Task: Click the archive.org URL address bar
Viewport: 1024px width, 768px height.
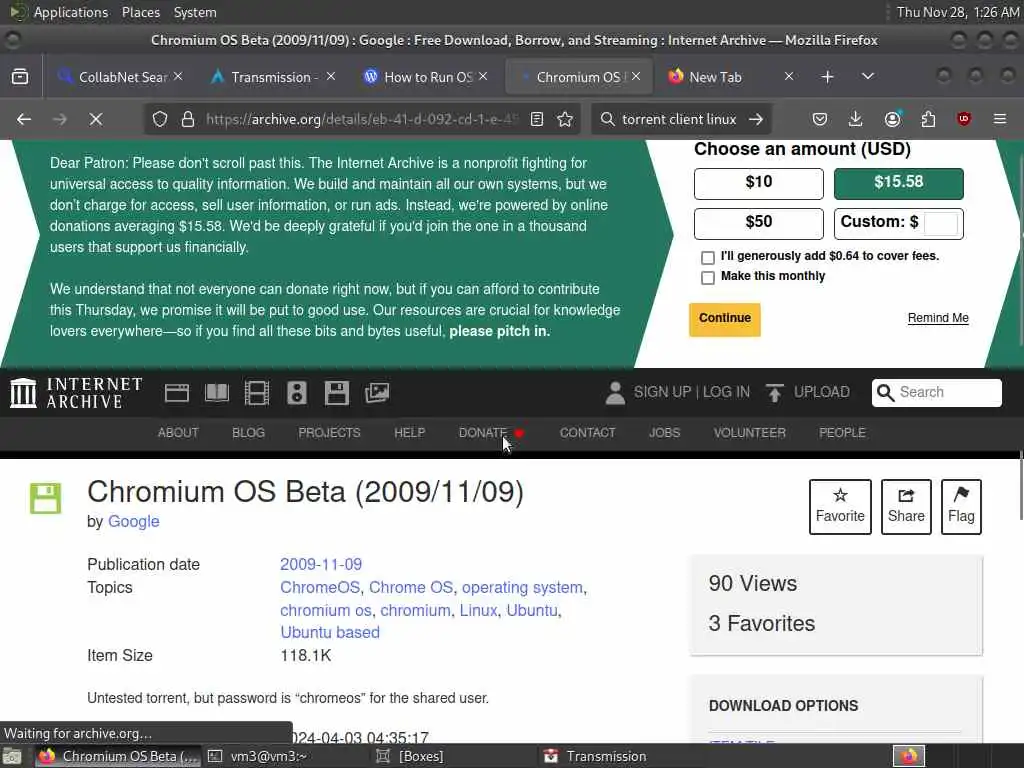Action: (362, 120)
